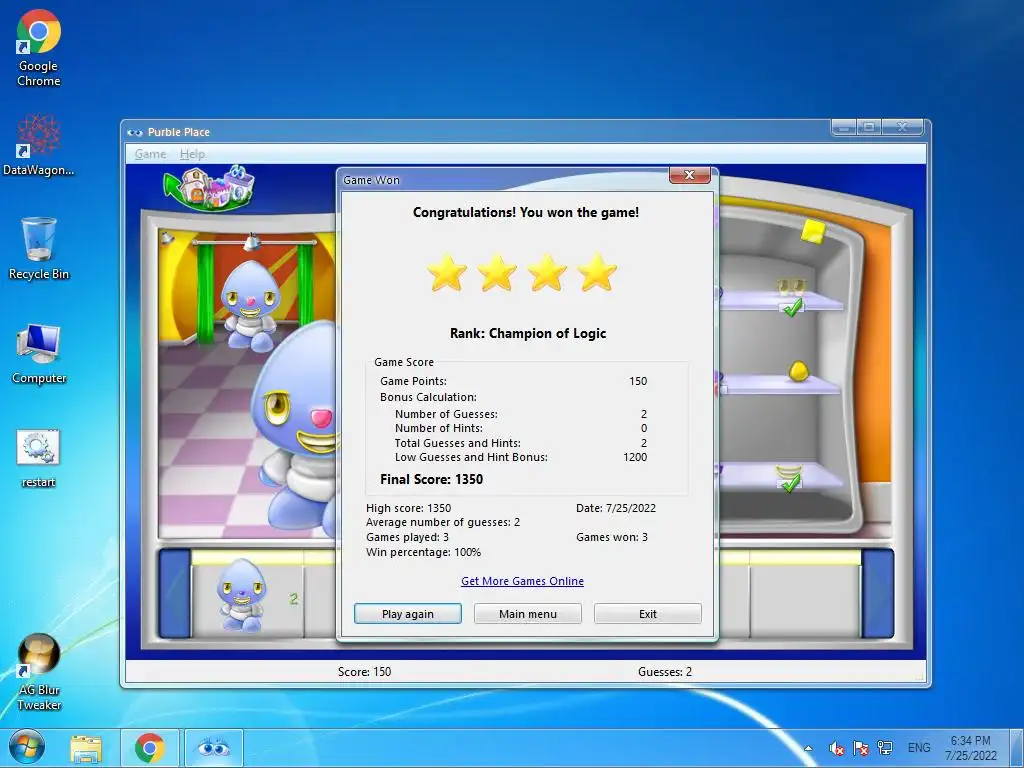Click the muted volume tray icon
The width and height of the screenshot is (1024, 768).
click(836, 748)
